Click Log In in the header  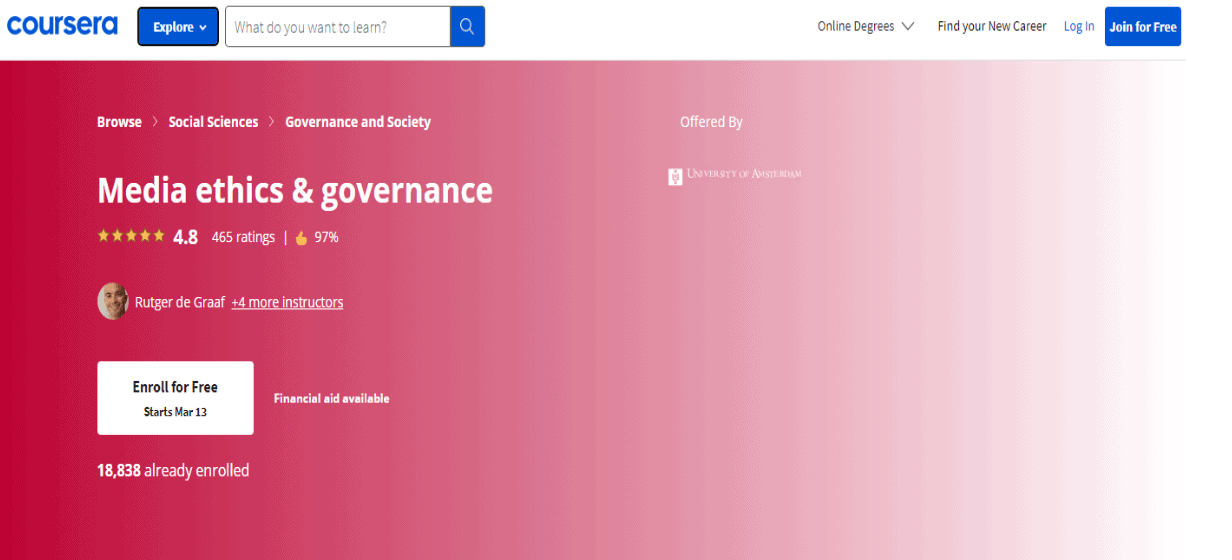(x=1078, y=27)
